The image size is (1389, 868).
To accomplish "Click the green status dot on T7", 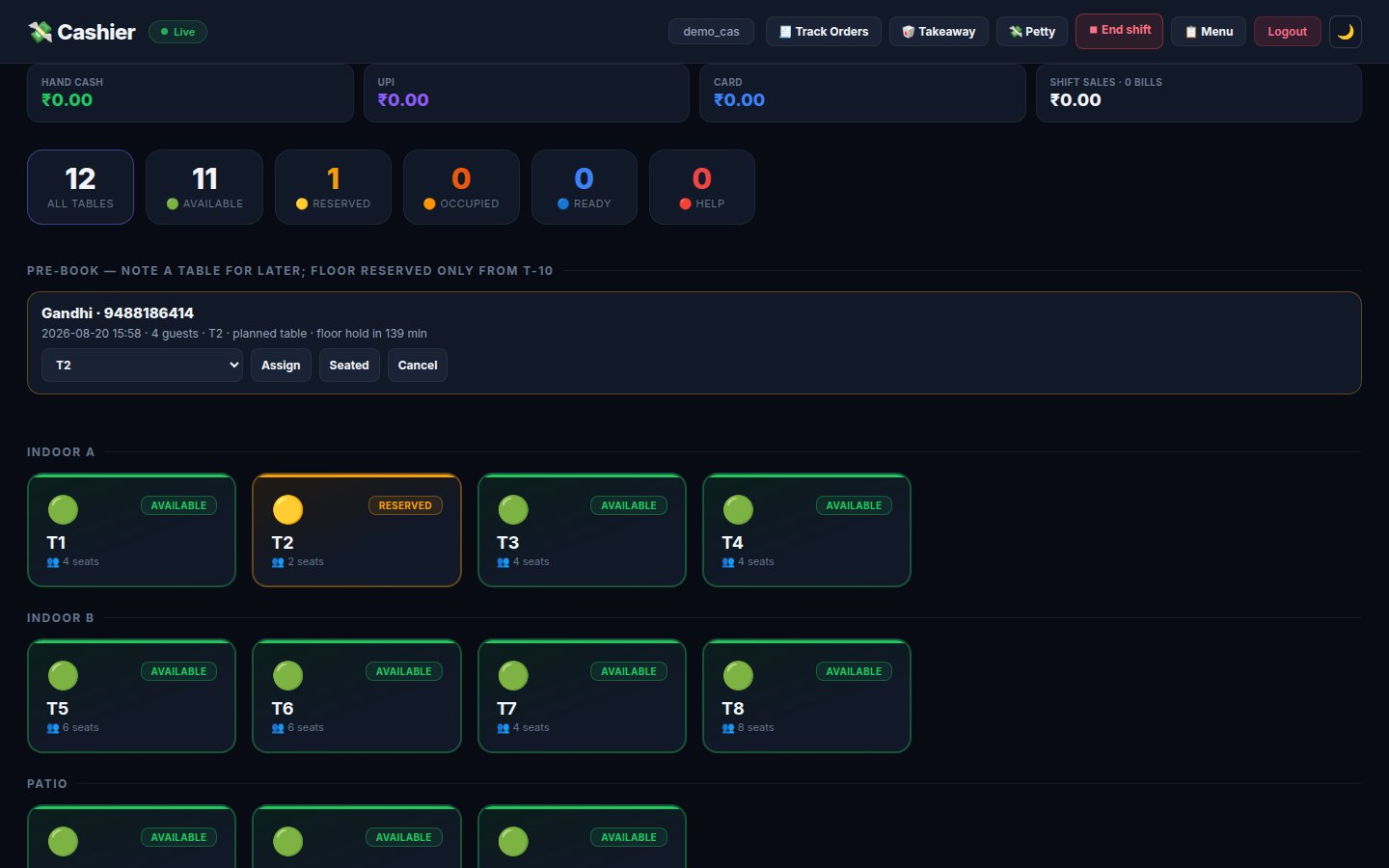I will click(x=513, y=675).
